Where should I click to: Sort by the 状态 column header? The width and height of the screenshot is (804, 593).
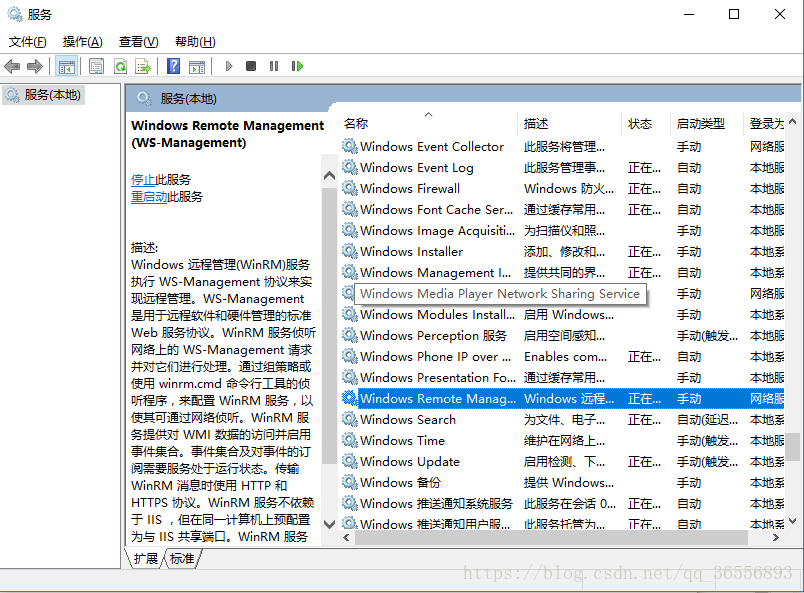tap(645, 124)
